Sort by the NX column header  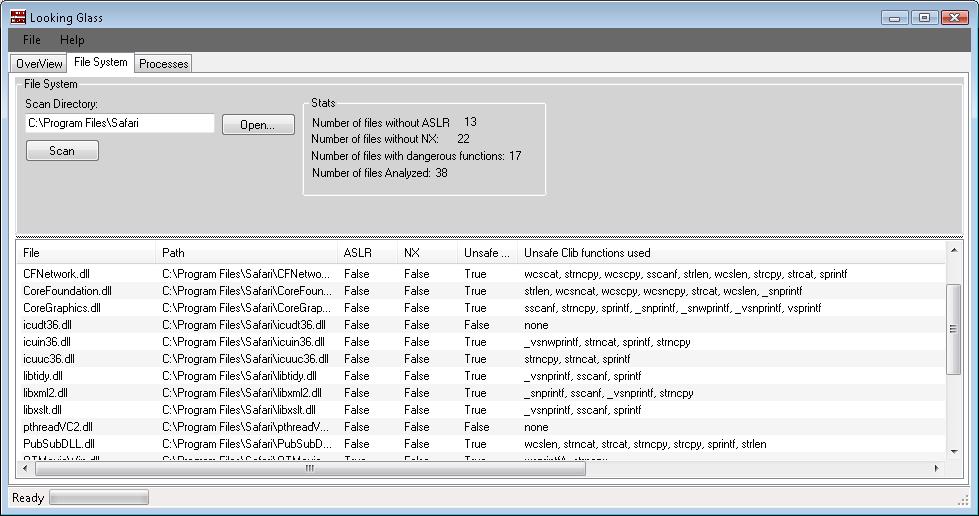coord(427,252)
